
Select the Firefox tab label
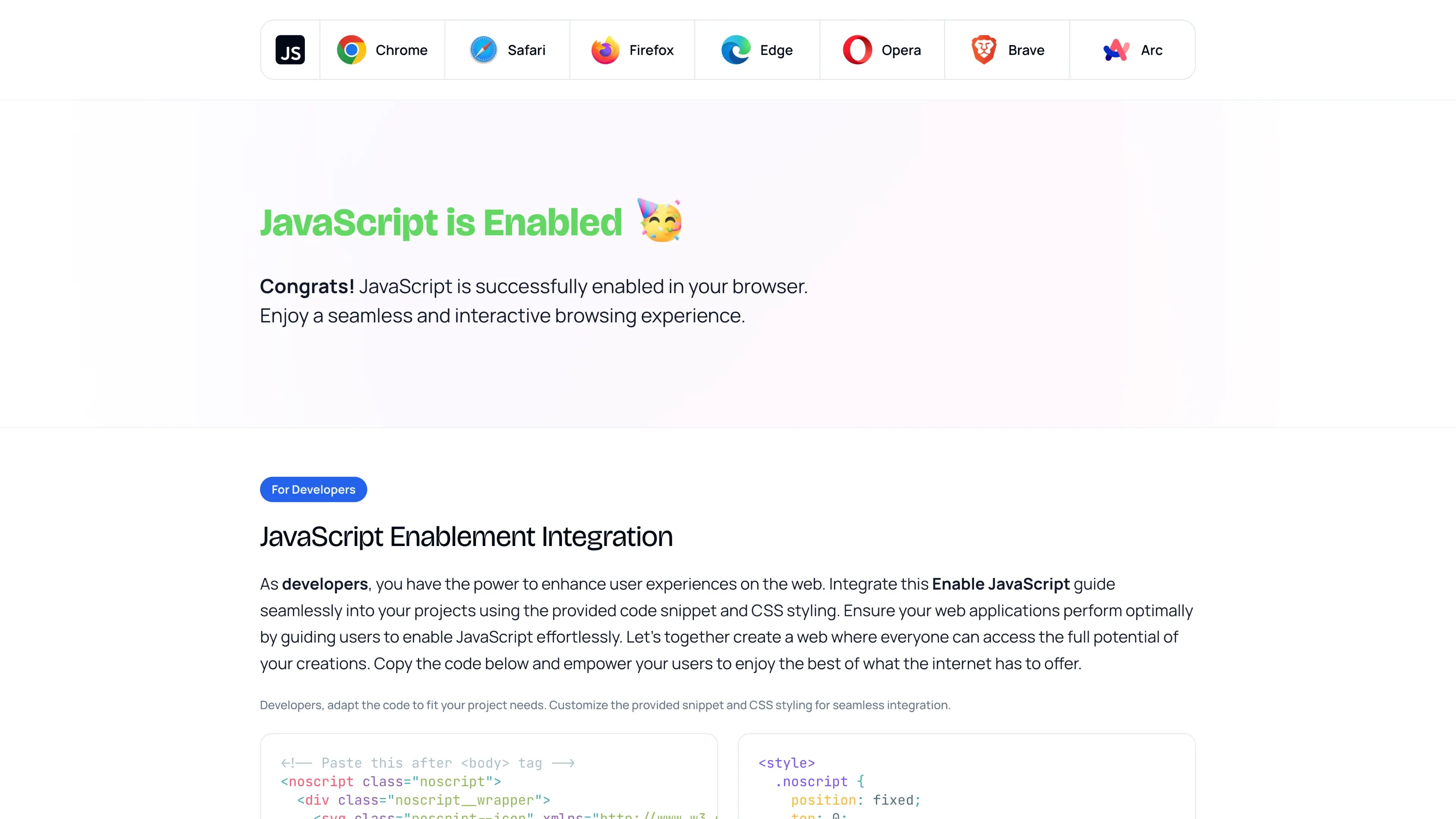[x=651, y=50]
